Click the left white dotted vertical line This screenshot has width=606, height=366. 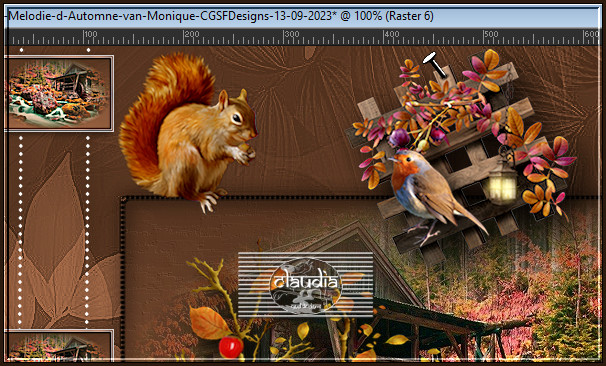click(x=21, y=229)
